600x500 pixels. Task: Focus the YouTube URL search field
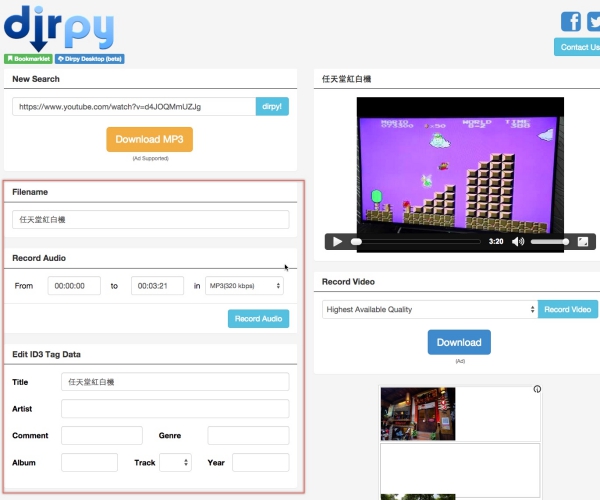134,106
